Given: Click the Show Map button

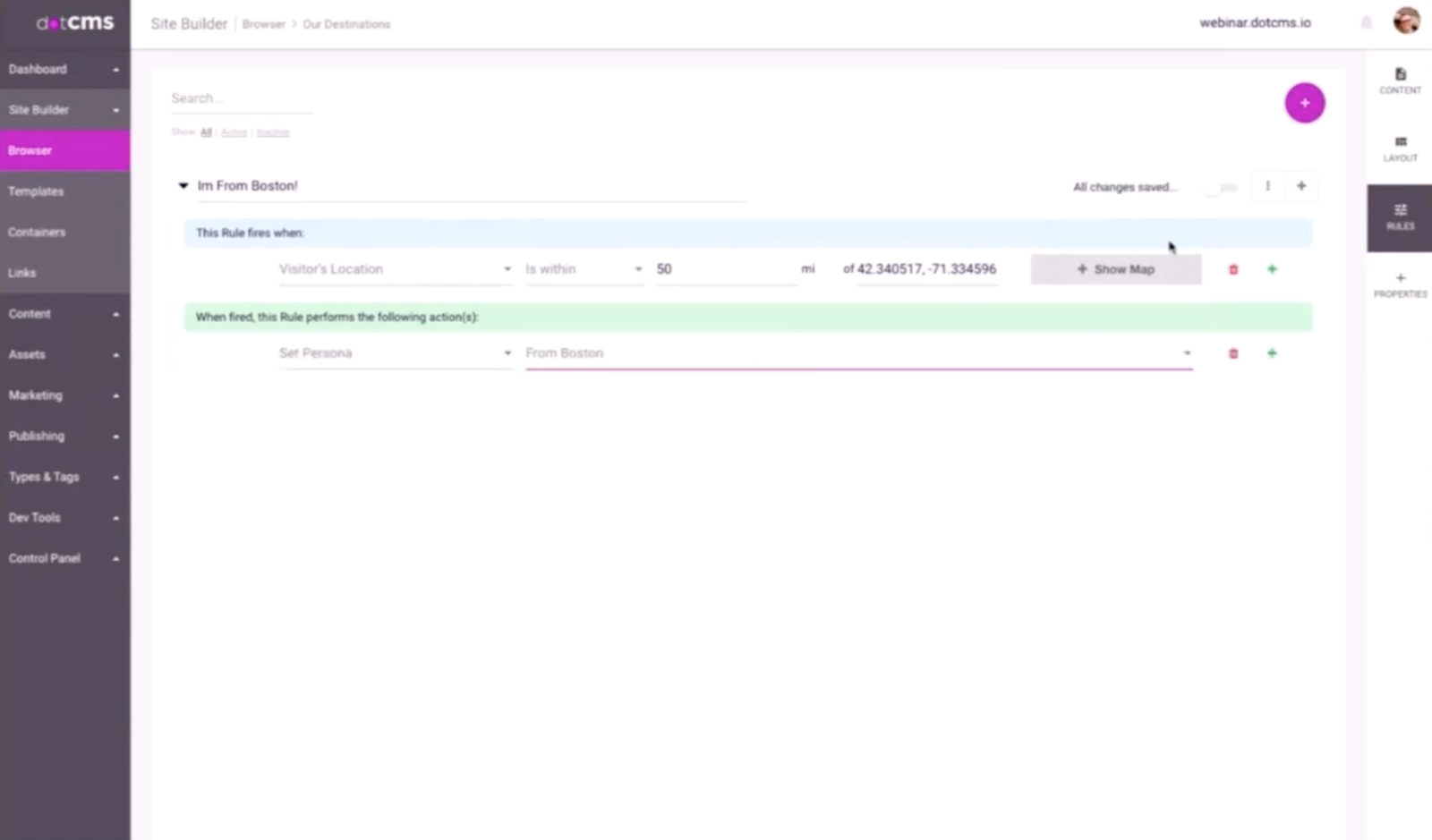Looking at the screenshot, I should pos(1115,269).
